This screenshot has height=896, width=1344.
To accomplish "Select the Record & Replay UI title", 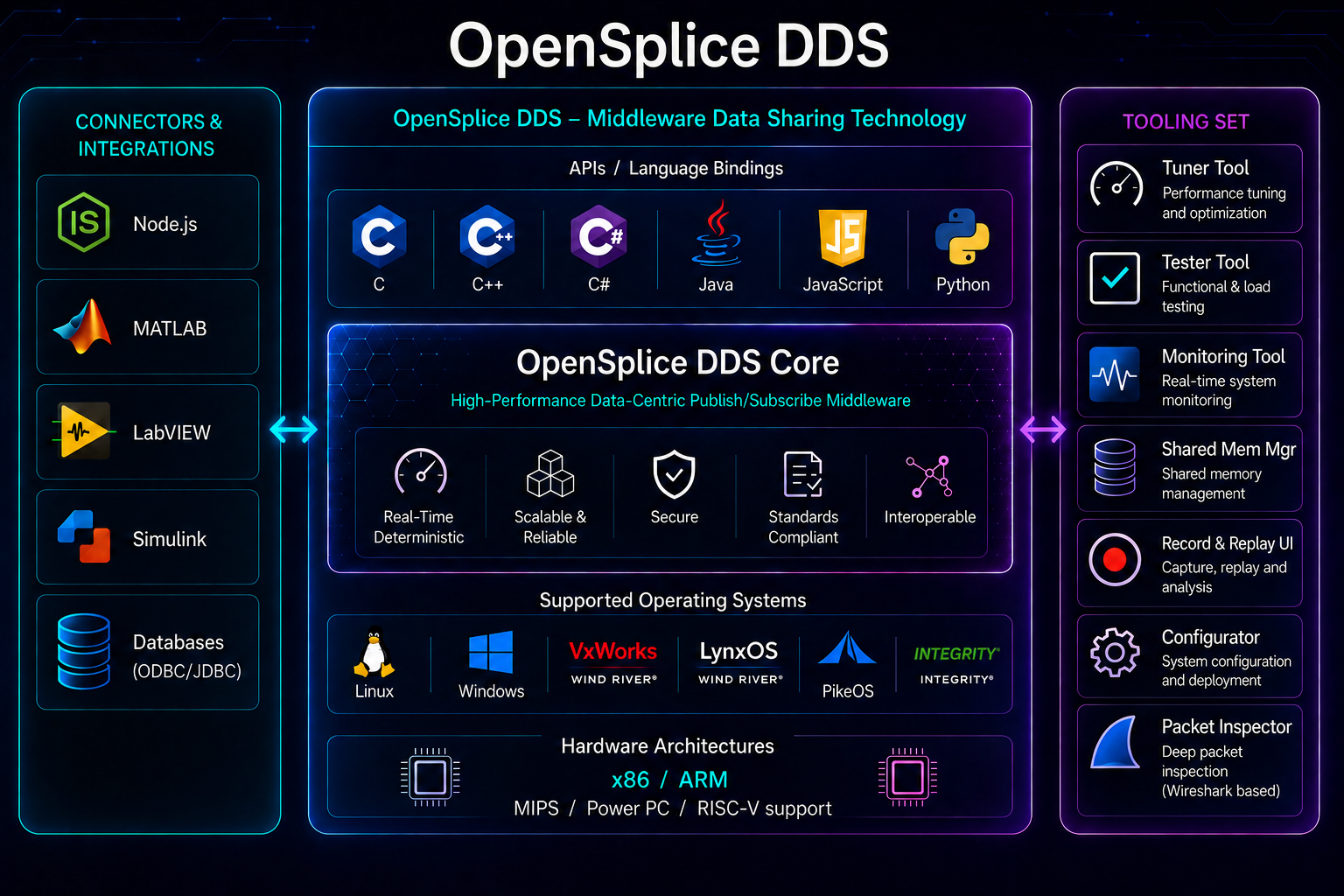I will point(1228,543).
